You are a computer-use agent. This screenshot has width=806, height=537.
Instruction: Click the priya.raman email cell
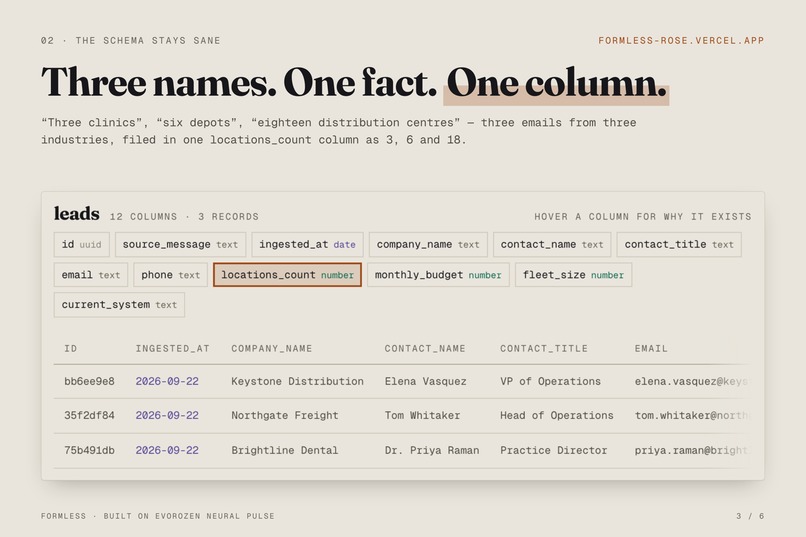pyautogui.click(x=691, y=451)
